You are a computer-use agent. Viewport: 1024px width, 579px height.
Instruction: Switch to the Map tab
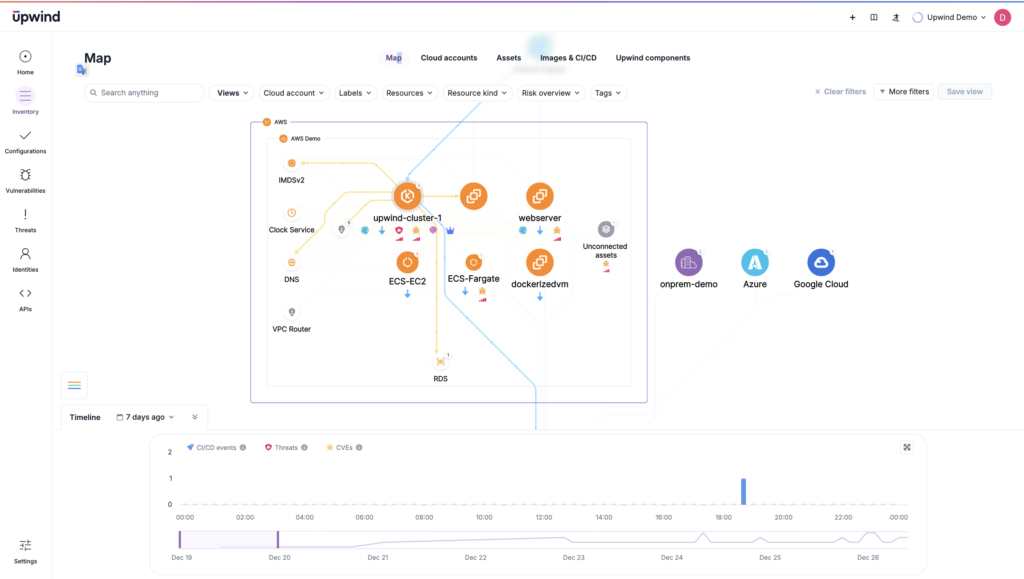(393, 58)
